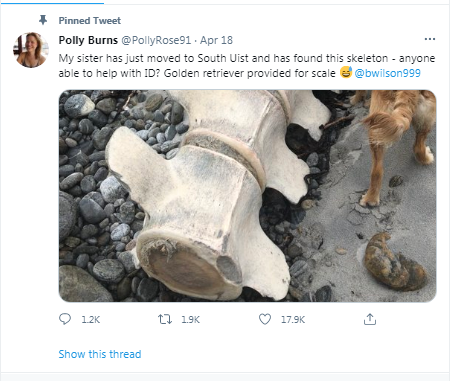The height and width of the screenshot is (381, 459).
Task: Open share options via the share icon
Action: click(370, 319)
